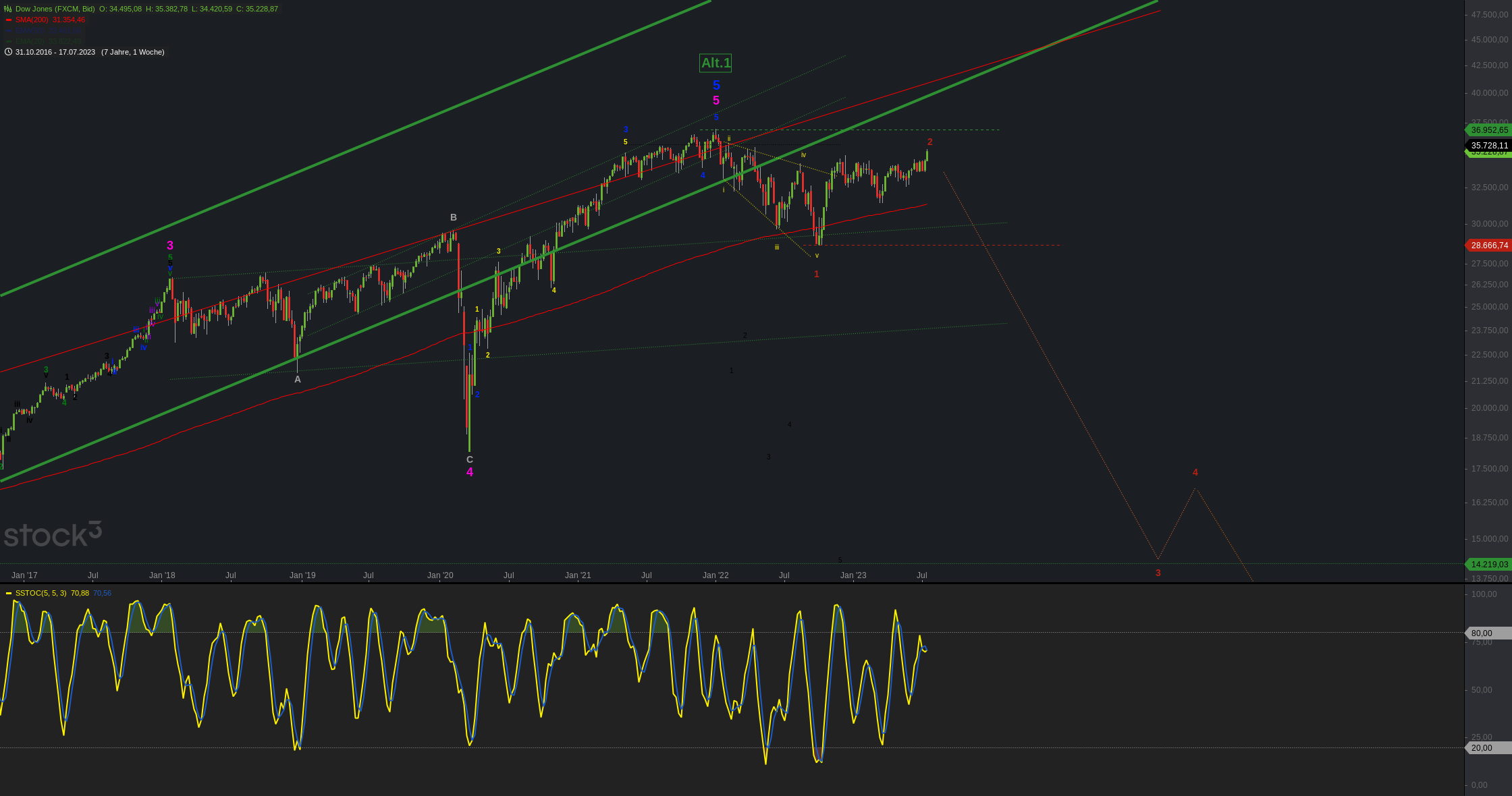The height and width of the screenshot is (796, 1512).
Task: Click the Jan '19 time axis label
Action: (302, 575)
